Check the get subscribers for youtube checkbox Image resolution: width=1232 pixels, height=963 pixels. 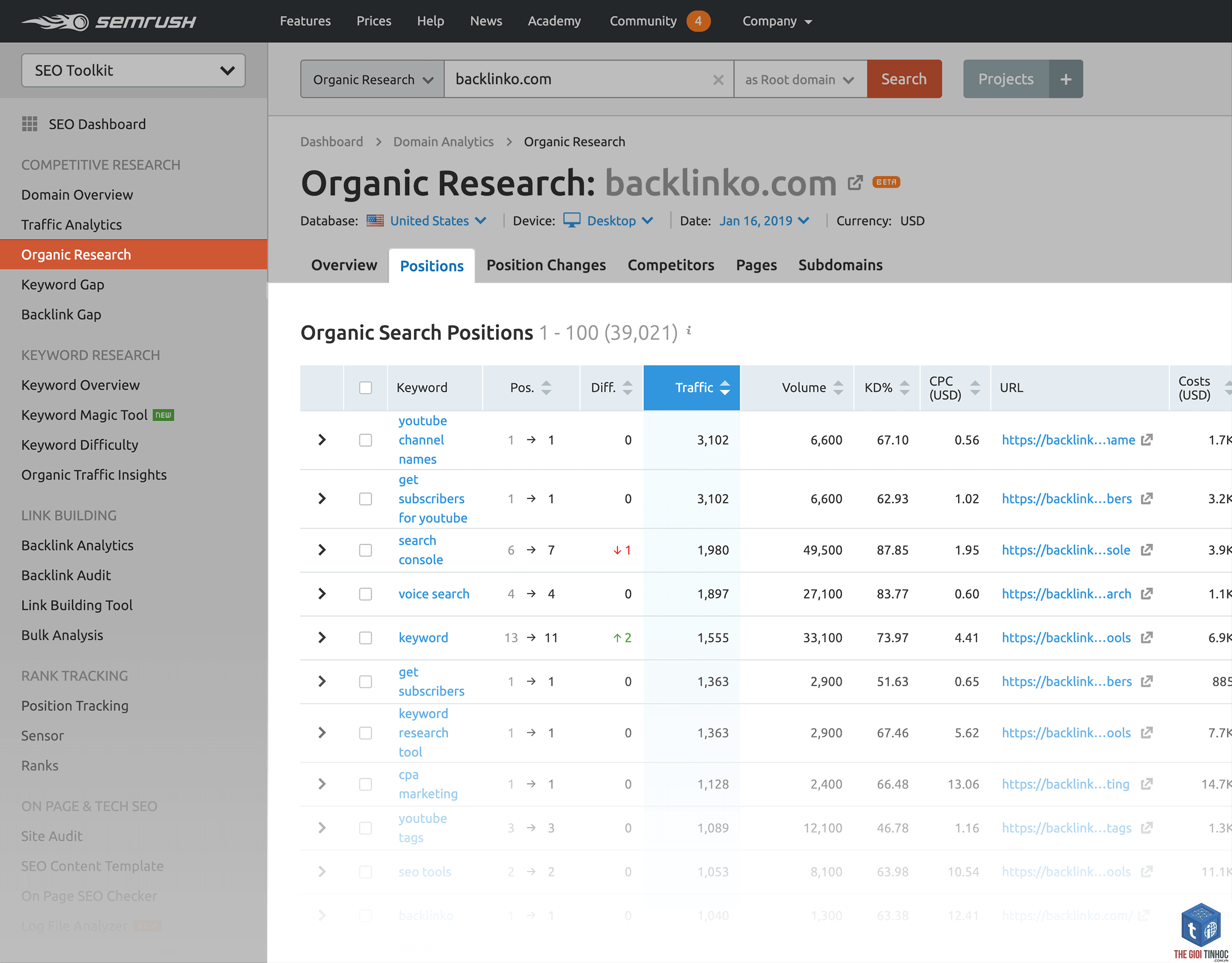366,499
